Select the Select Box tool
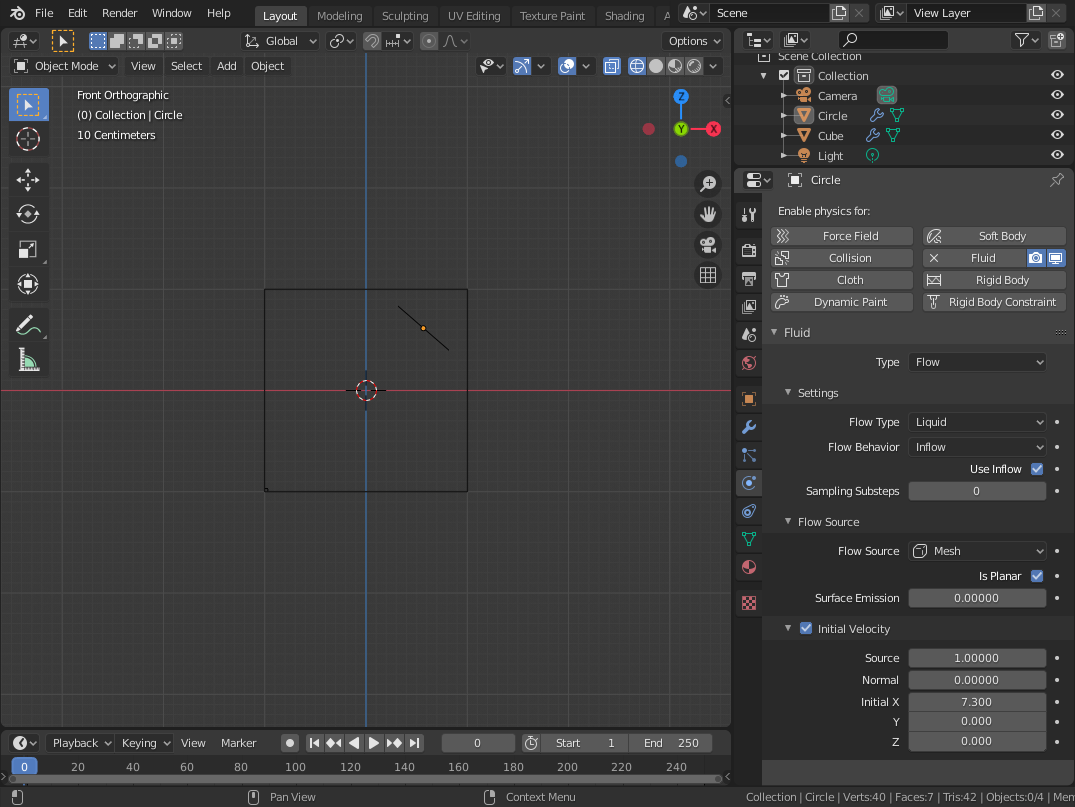Viewport: 1075px width, 807px height. [x=28, y=105]
